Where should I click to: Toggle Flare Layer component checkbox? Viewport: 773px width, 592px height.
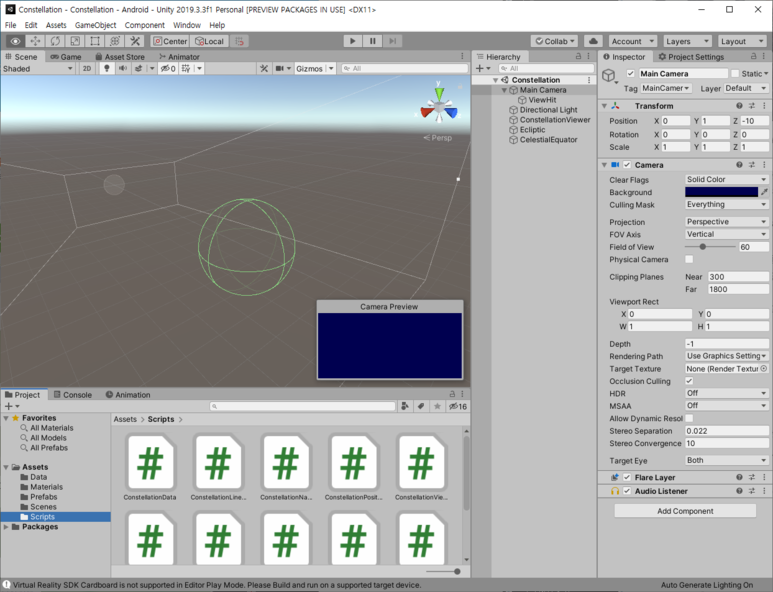click(627, 477)
